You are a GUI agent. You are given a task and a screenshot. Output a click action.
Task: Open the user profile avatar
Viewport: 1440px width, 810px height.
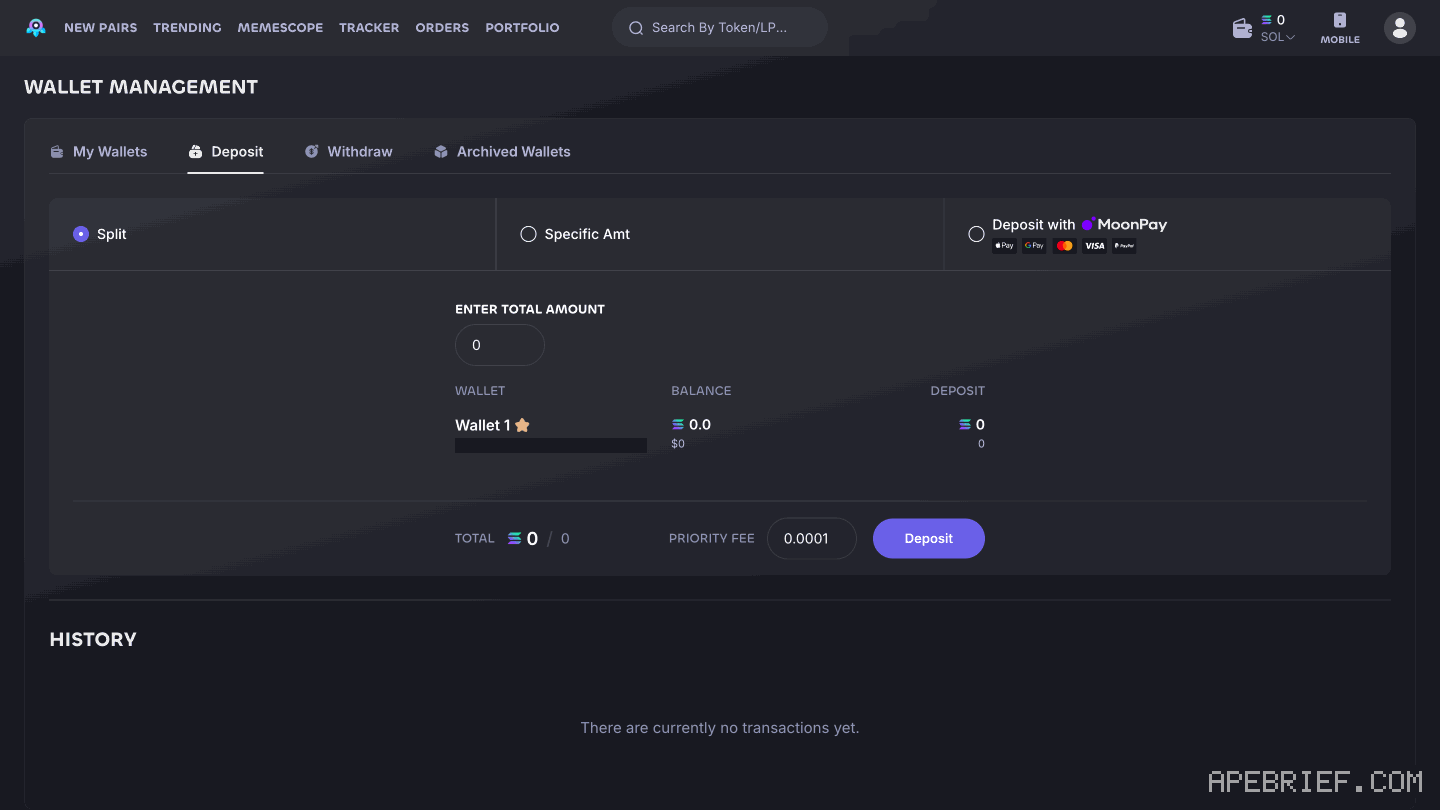click(x=1400, y=28)
